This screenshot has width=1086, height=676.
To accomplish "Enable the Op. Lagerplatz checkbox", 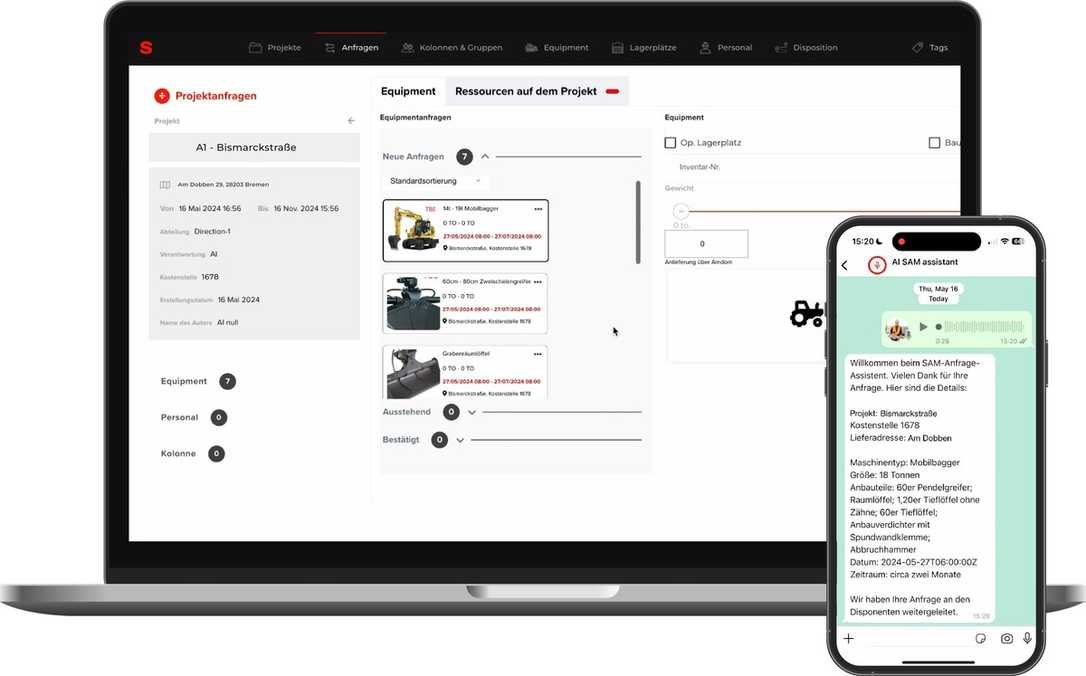I will [670, 141].
